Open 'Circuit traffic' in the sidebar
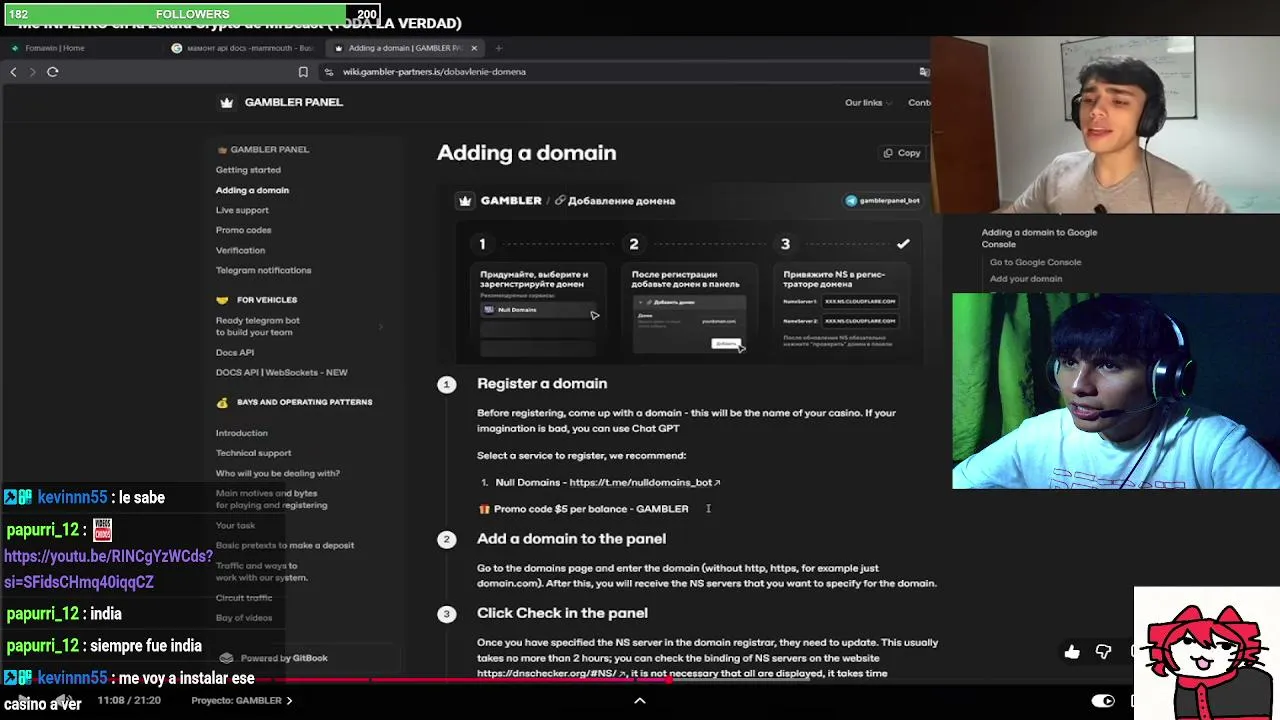The image size is (1280, 720). pyautogui.click(x=244, y=598)
